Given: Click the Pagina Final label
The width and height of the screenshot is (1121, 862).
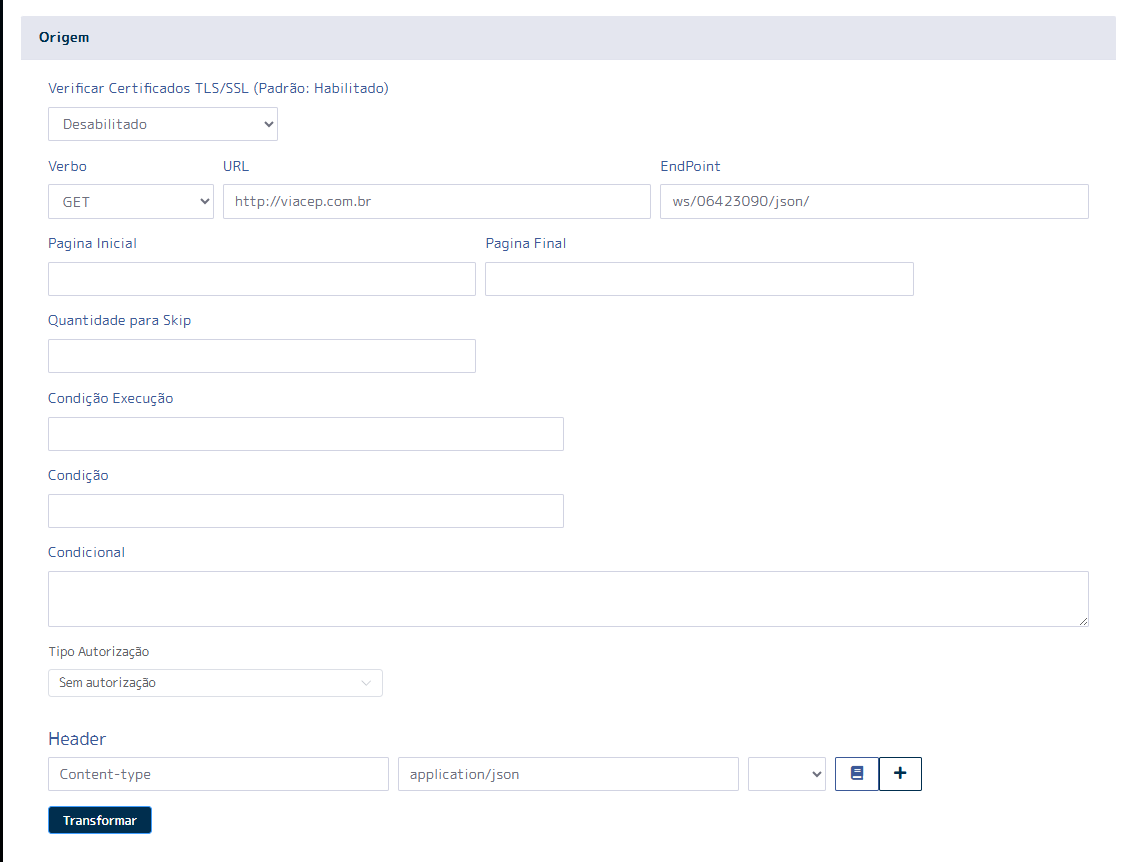Looking at the screenshot, I should (x=525, y=243).
